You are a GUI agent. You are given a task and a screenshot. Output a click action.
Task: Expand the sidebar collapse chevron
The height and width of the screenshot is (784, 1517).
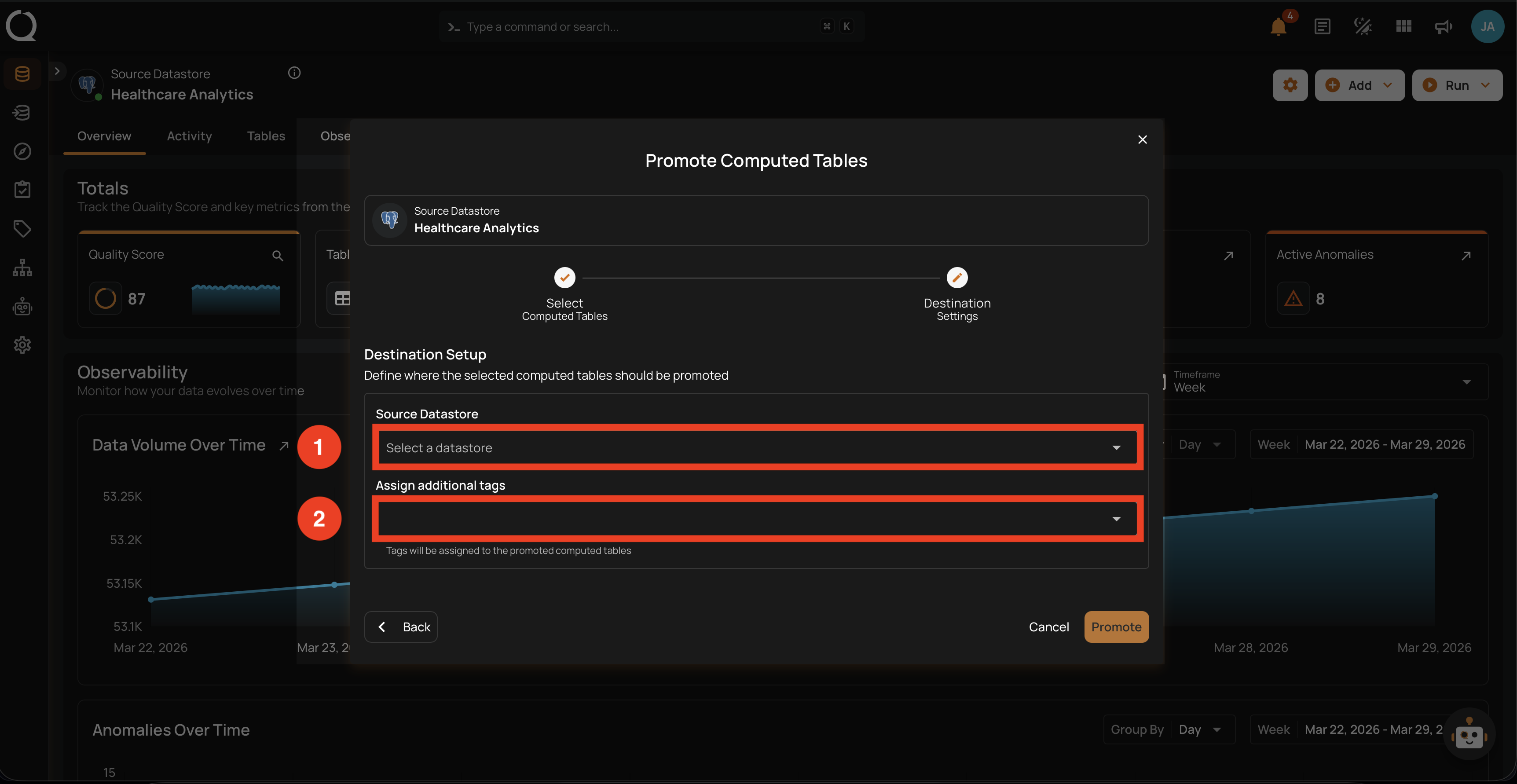point(57,71)
